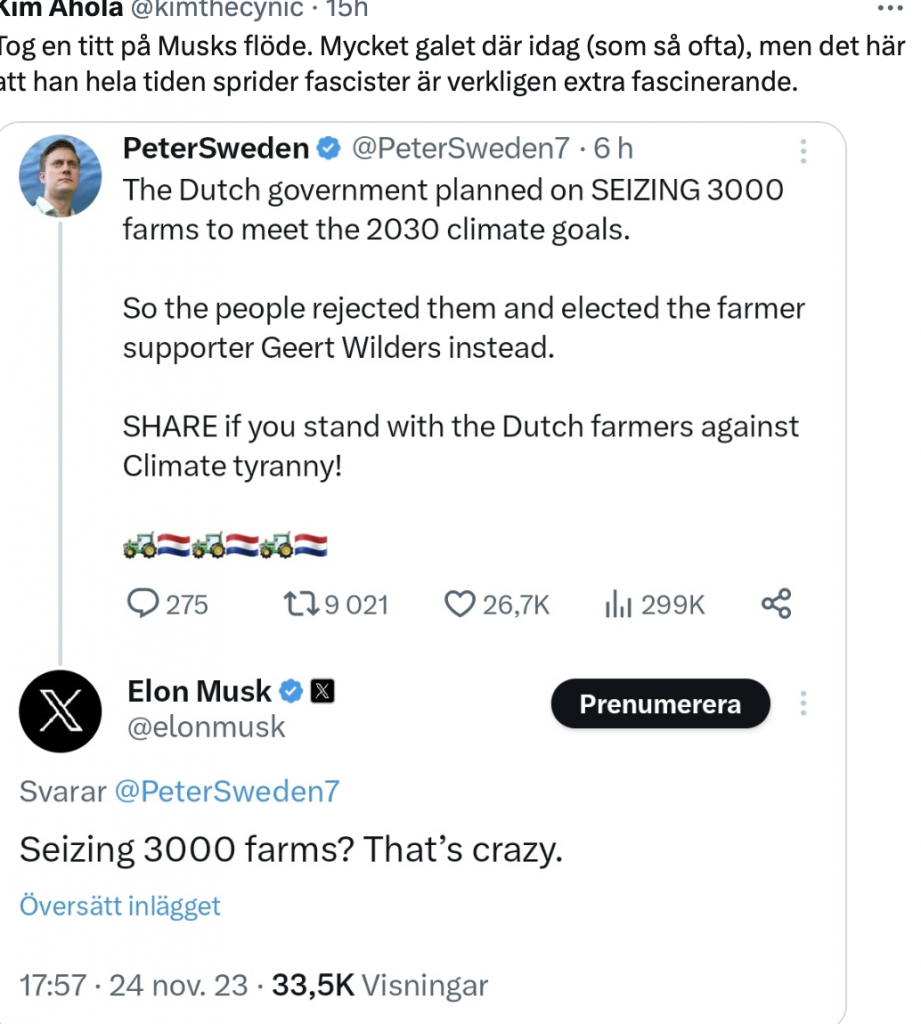Open the 17:57 · 24 nov. 23 timestamp
This screenshot has width=921, height=1024.
(x=133, y=986)
